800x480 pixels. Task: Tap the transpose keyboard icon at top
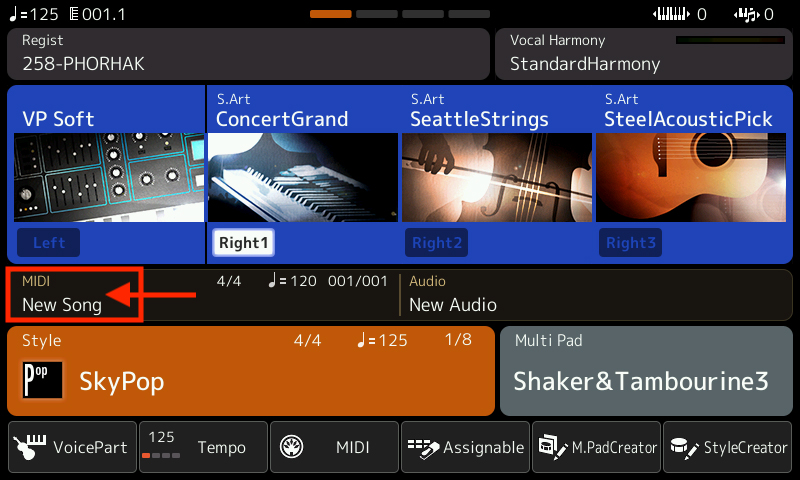671,14
